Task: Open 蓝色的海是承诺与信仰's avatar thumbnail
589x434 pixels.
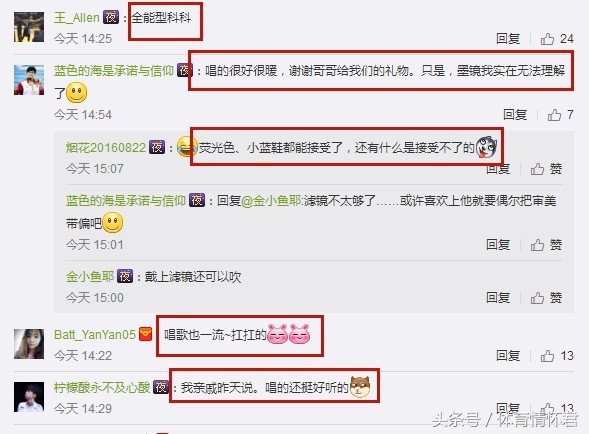Action: click(29, 80)
